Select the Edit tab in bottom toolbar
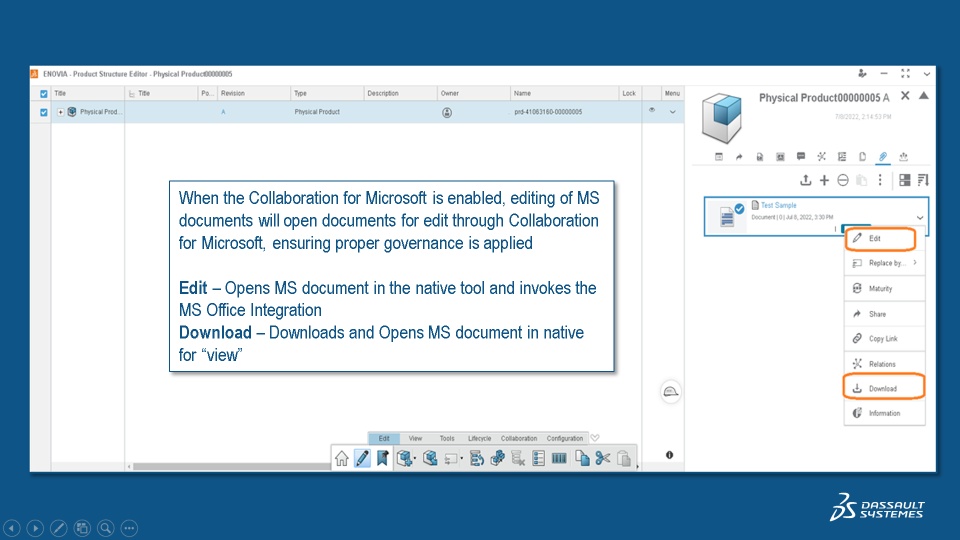 [384, 438]
